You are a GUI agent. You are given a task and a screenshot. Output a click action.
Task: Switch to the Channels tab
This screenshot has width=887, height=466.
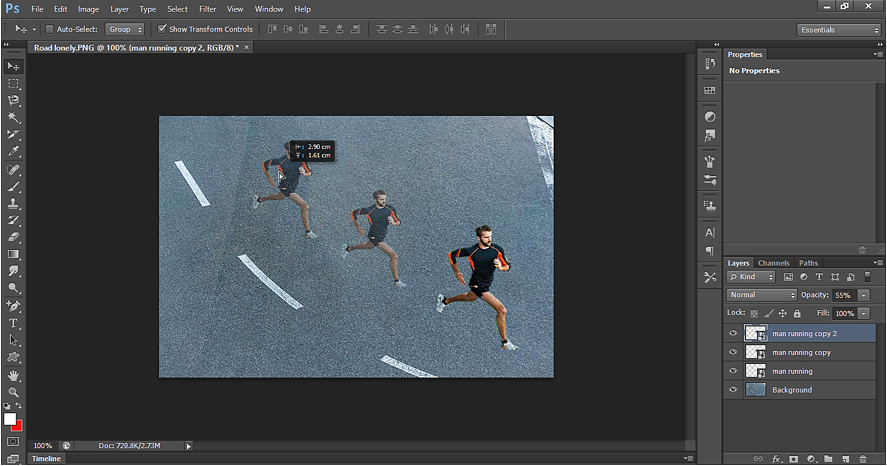coord(773,263)
